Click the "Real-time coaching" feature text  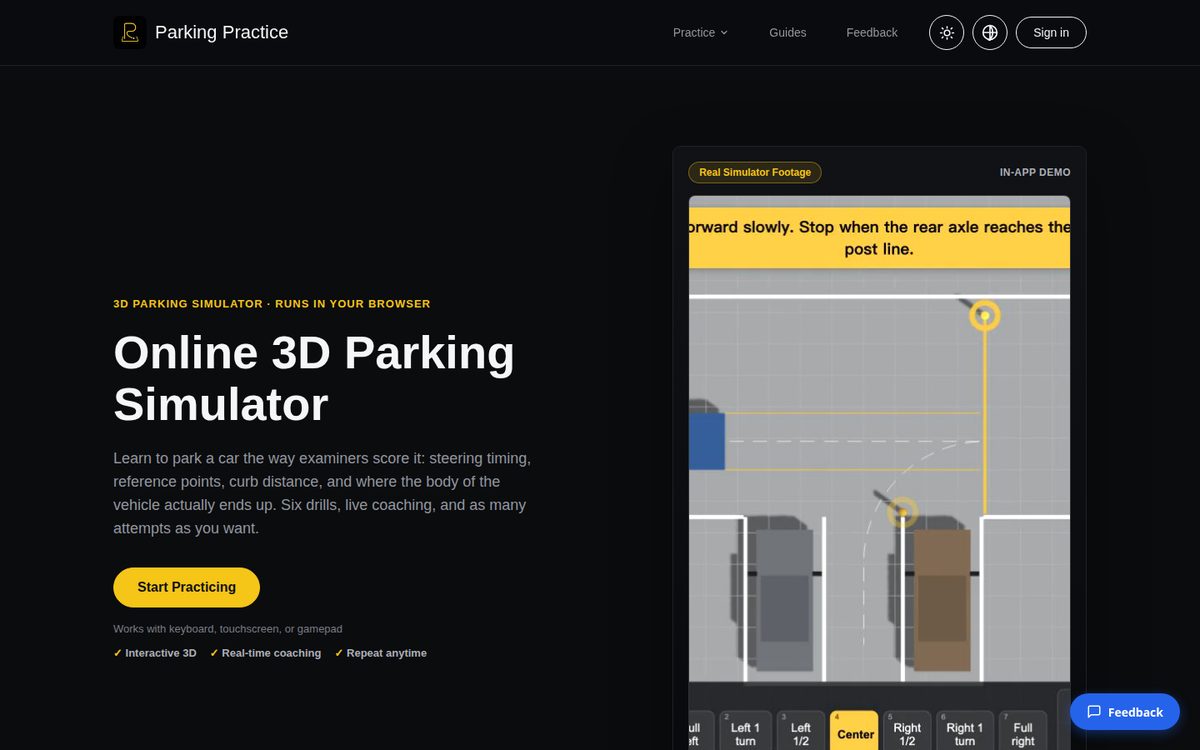coord(271,653)
